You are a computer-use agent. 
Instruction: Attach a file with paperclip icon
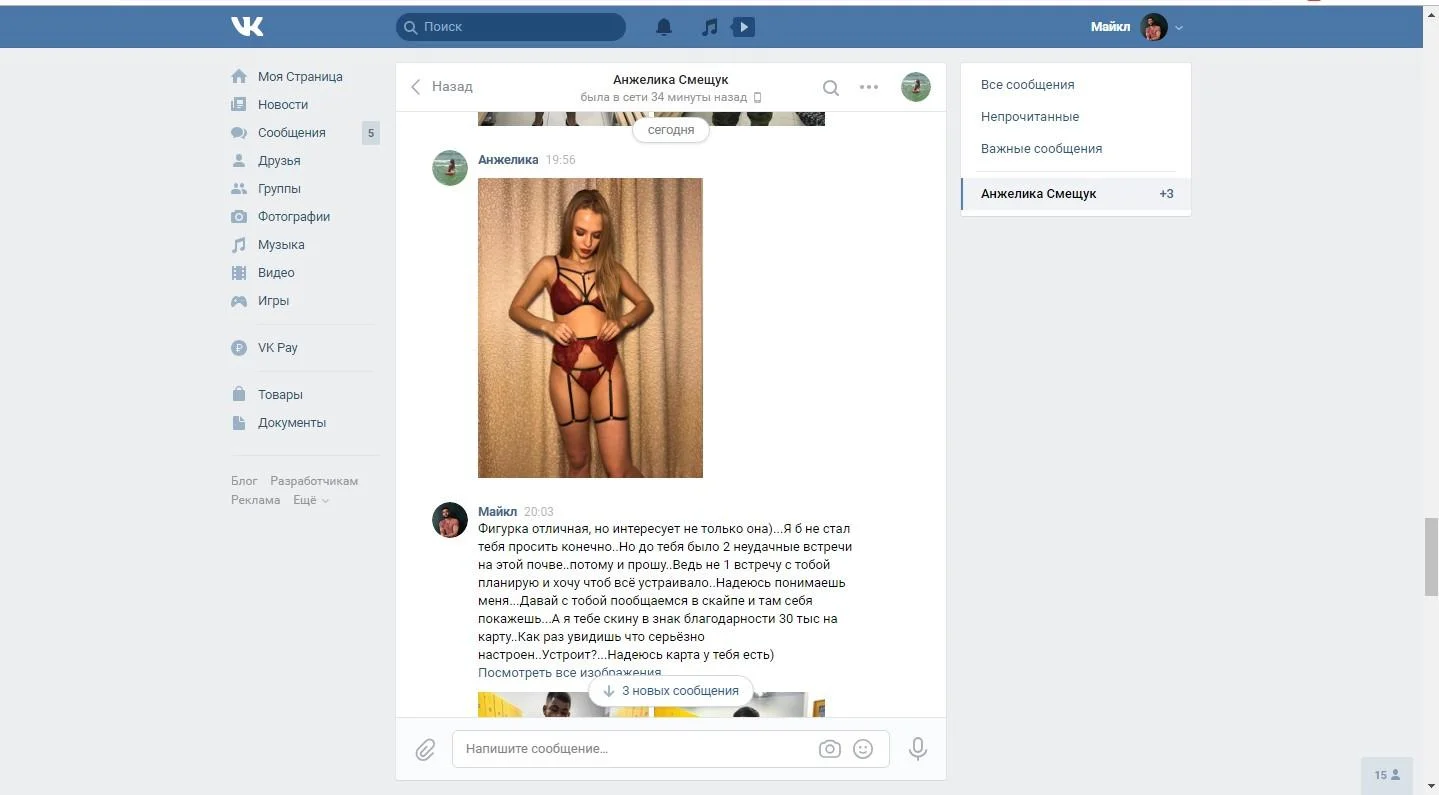[425, 749]
